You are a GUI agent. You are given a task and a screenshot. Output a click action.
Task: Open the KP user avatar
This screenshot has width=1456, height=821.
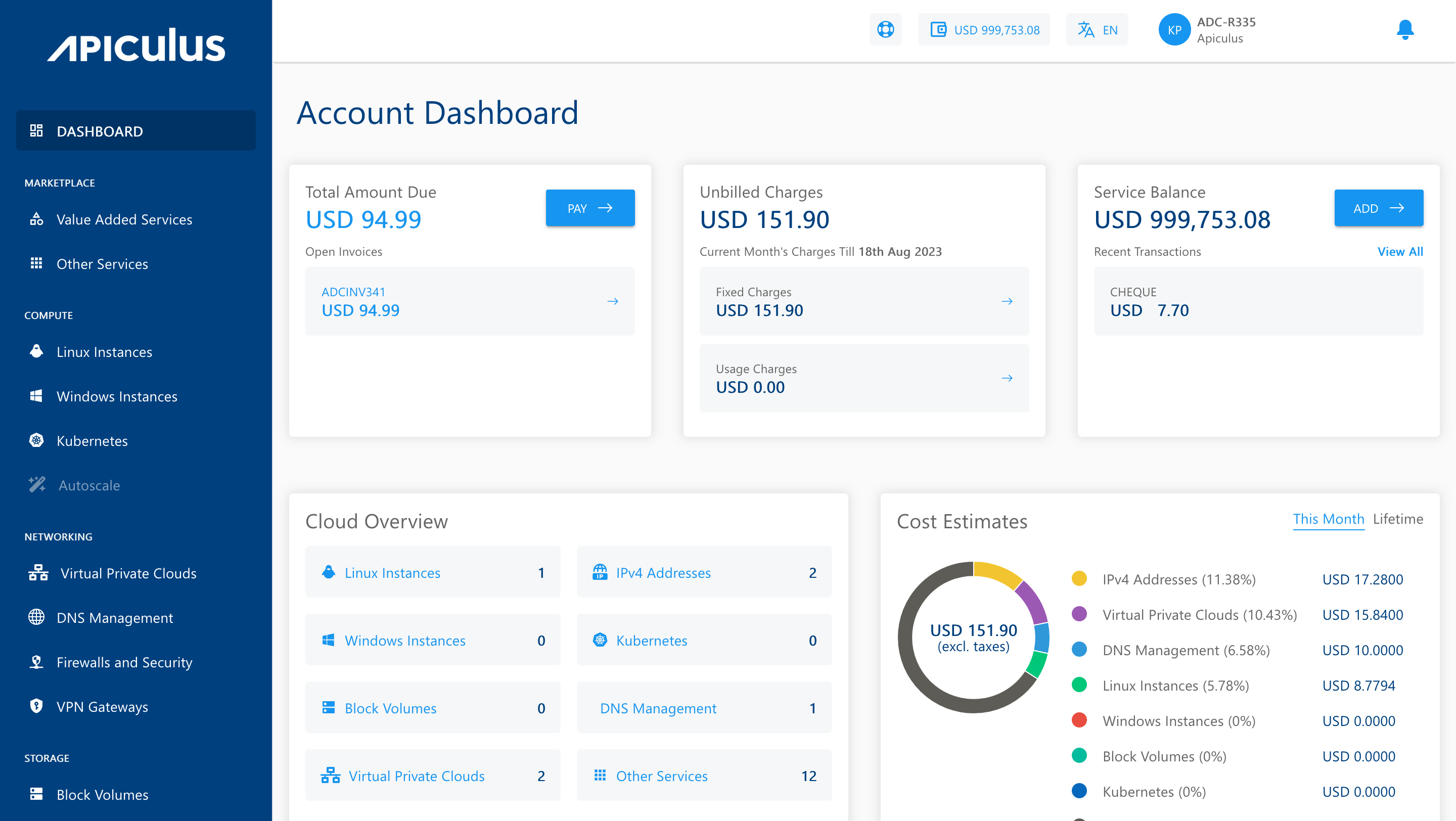coord(1174,29)
